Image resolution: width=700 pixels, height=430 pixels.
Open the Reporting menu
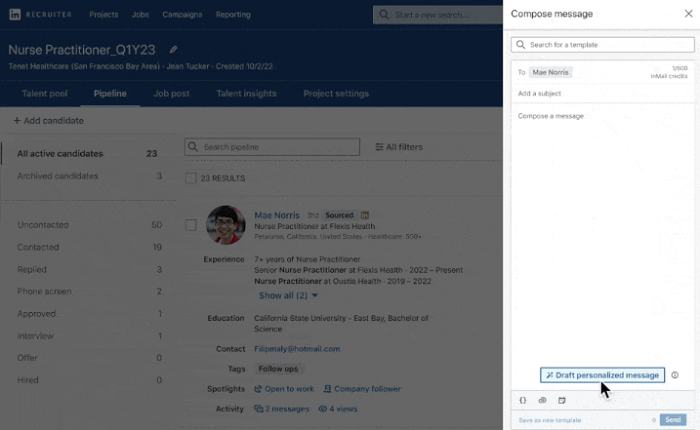click(232, 15)
